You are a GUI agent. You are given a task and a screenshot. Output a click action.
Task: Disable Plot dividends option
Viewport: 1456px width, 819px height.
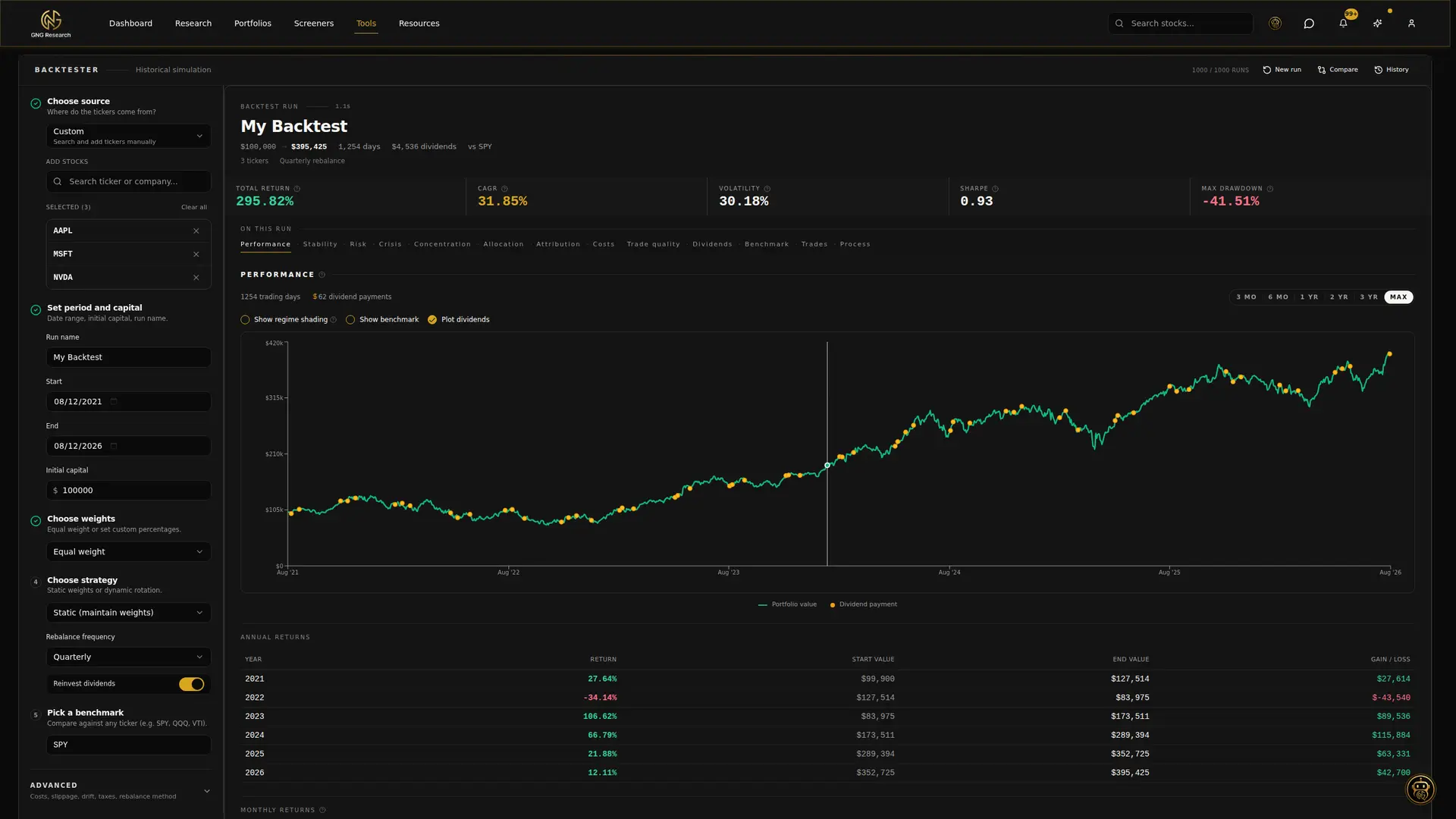(x=432, y=320)
